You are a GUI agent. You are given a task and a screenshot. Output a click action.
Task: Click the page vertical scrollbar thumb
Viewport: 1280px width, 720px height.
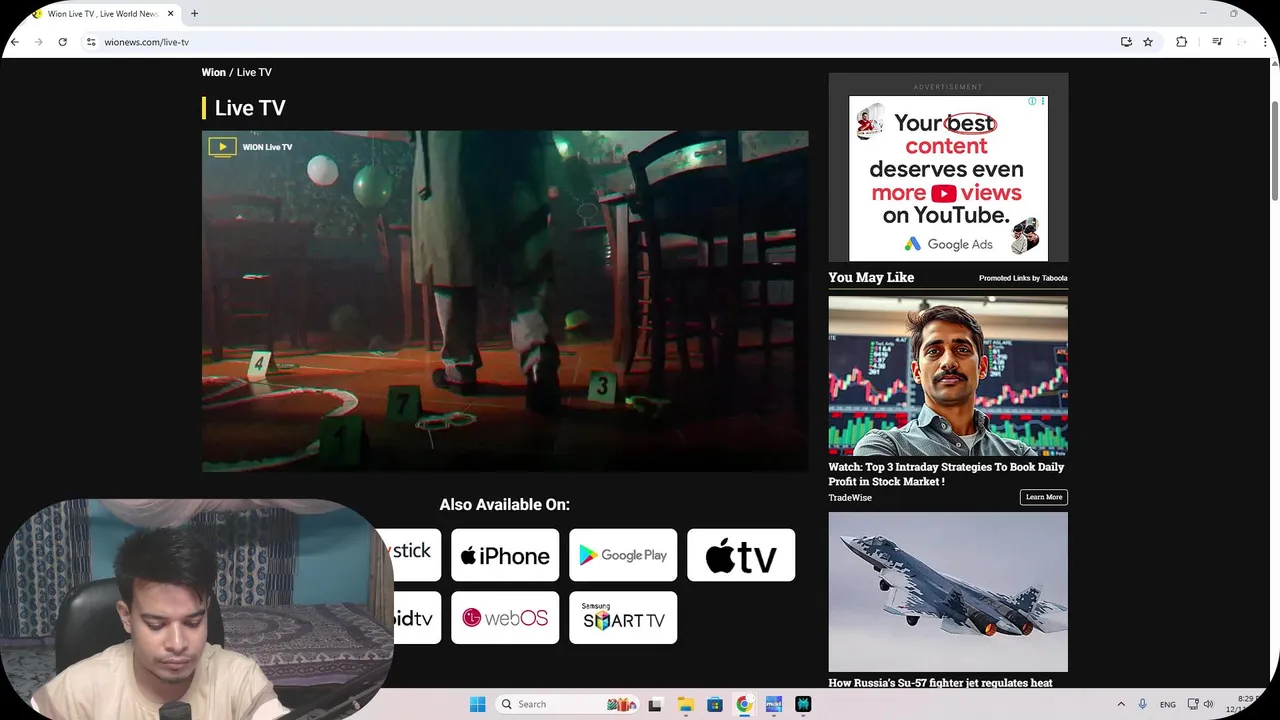[x=1274, y=150]
